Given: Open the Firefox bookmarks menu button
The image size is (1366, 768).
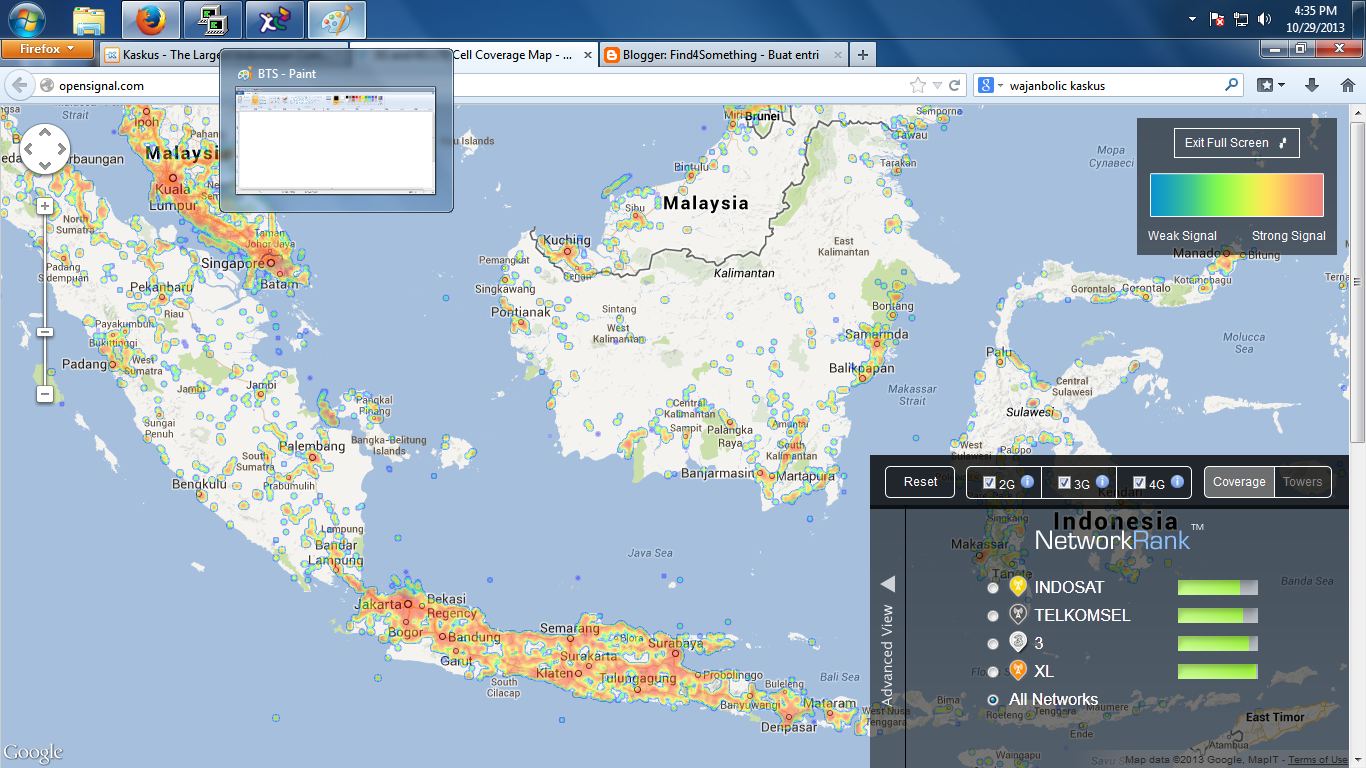Looking at the screenshot, I should [x=1271, y=86].
